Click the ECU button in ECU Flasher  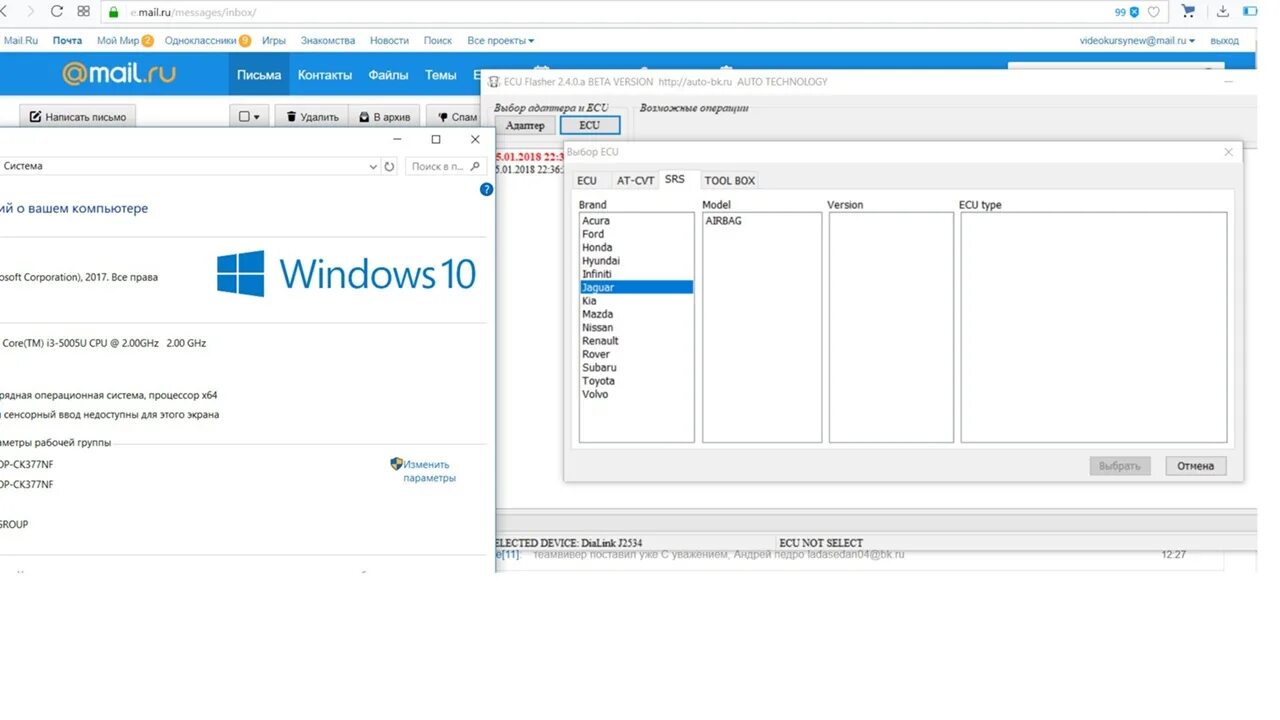(x=590, y=125)
